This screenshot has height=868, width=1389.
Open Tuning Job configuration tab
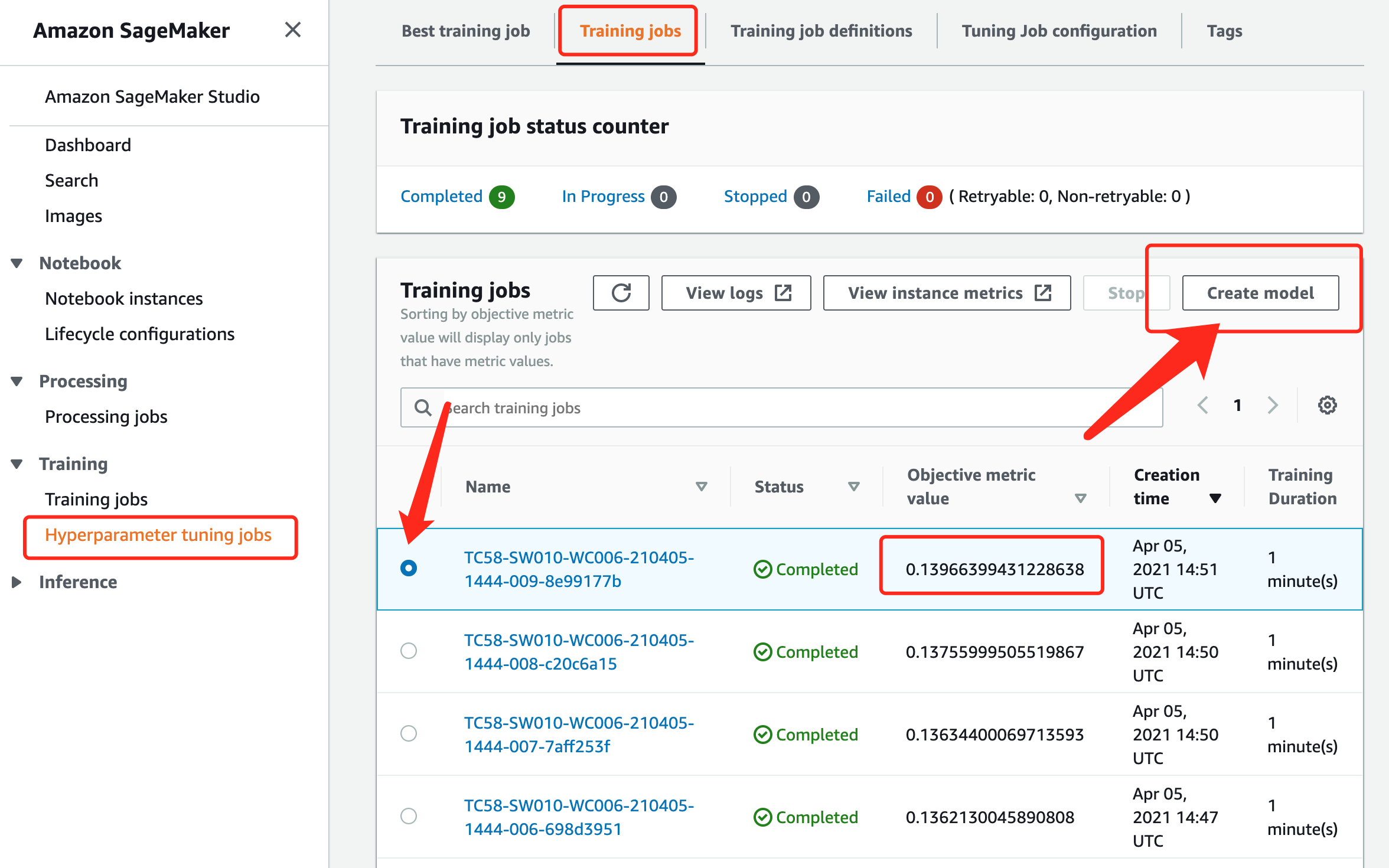1059,31
